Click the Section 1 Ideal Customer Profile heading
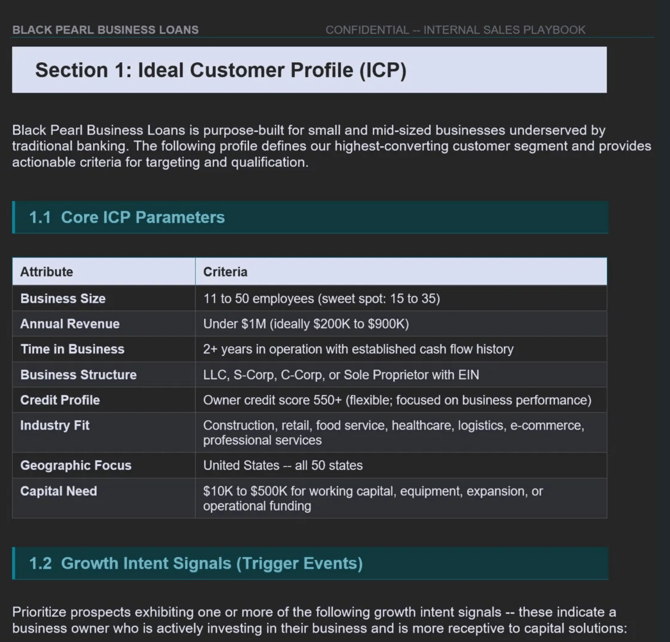Viewport: 670px width, 642px height. 221,70
